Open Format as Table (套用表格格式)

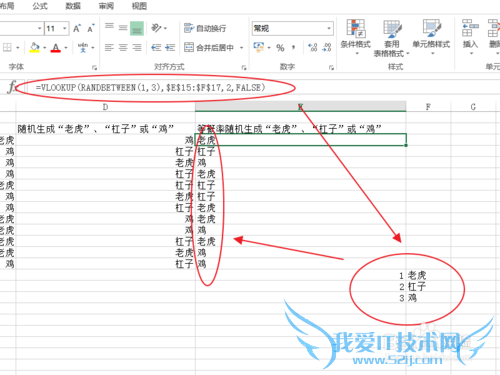[x=392, y=38]
